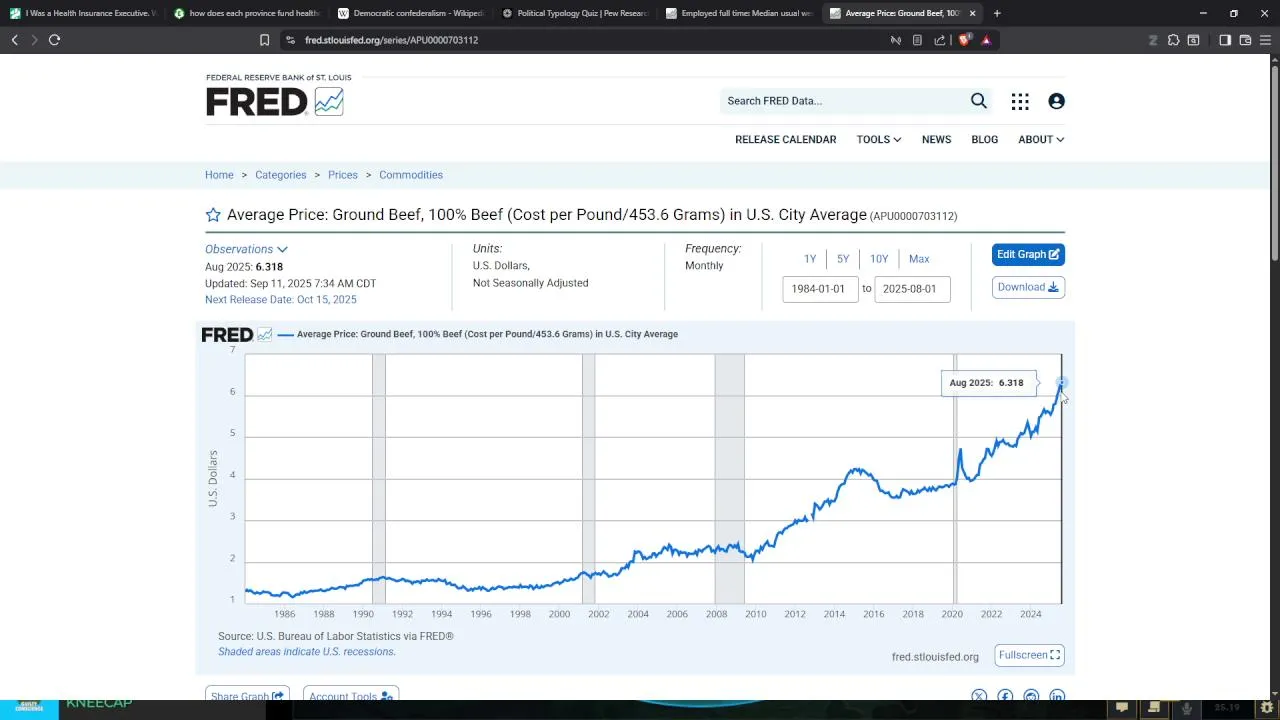Click the share page icon
Screen dimensions: 1280x720
(940, 40)
